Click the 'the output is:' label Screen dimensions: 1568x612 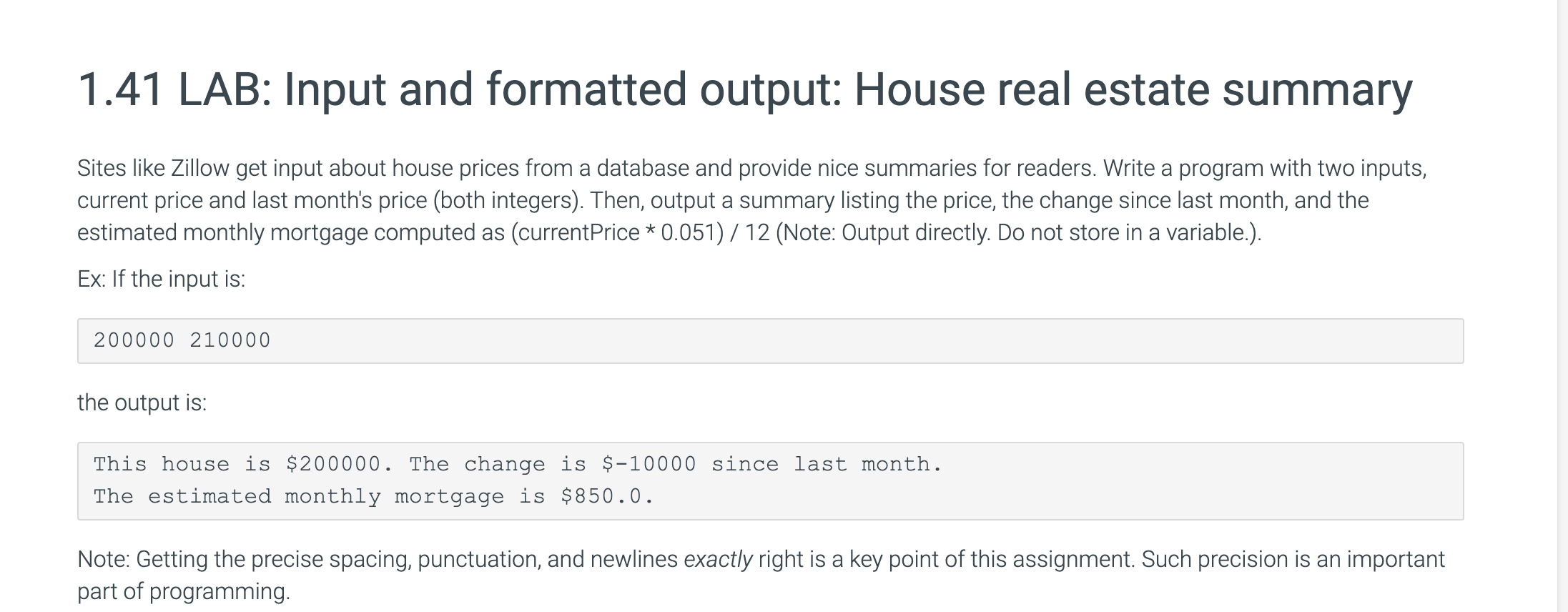142,403
